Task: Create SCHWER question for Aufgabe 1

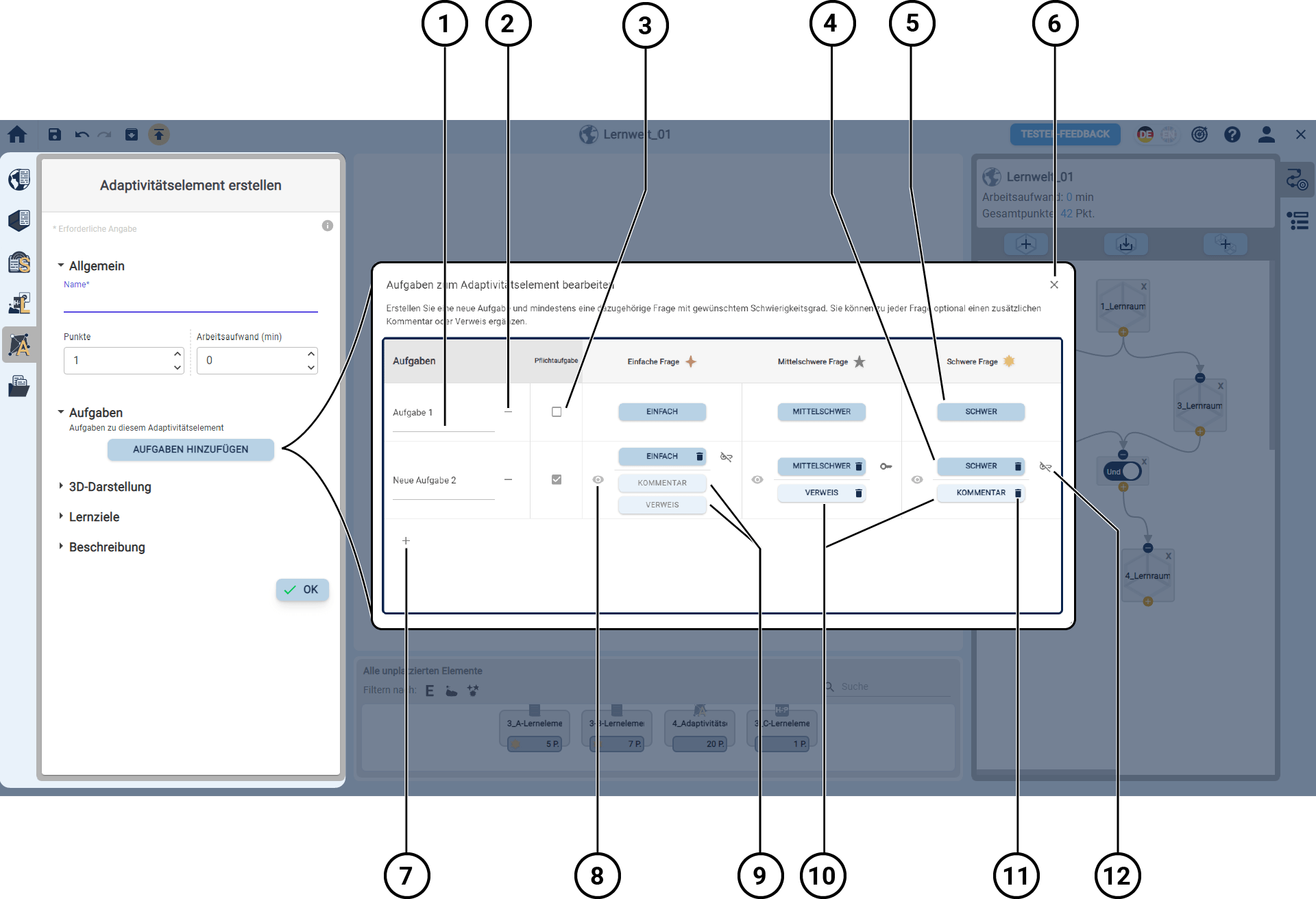Action: (x=981, y=412)
